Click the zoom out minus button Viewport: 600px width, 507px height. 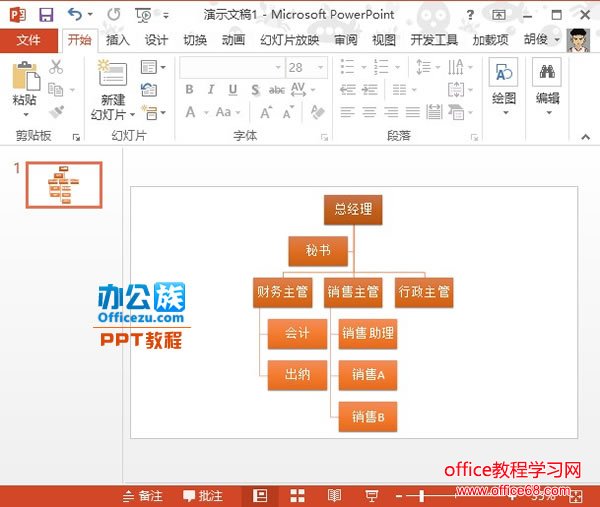coord(399,496)
